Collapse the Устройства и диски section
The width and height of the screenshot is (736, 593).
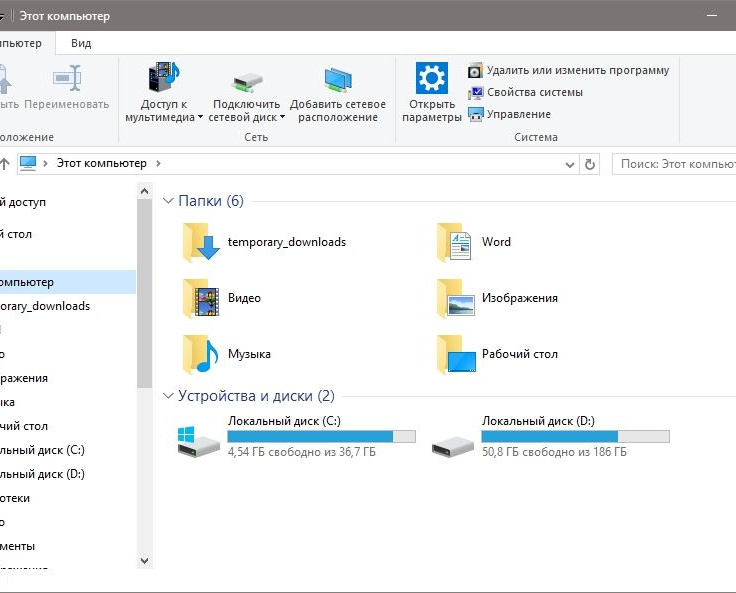tap(168, 396)
